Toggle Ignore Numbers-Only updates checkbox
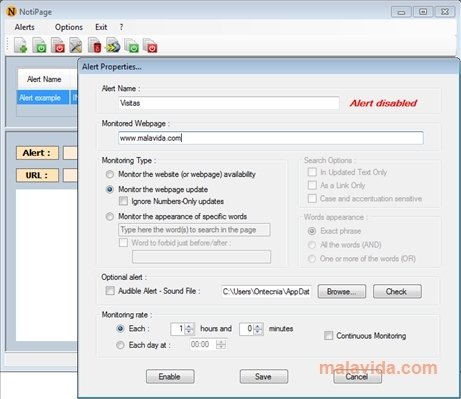461x399 pixels. 123,201
